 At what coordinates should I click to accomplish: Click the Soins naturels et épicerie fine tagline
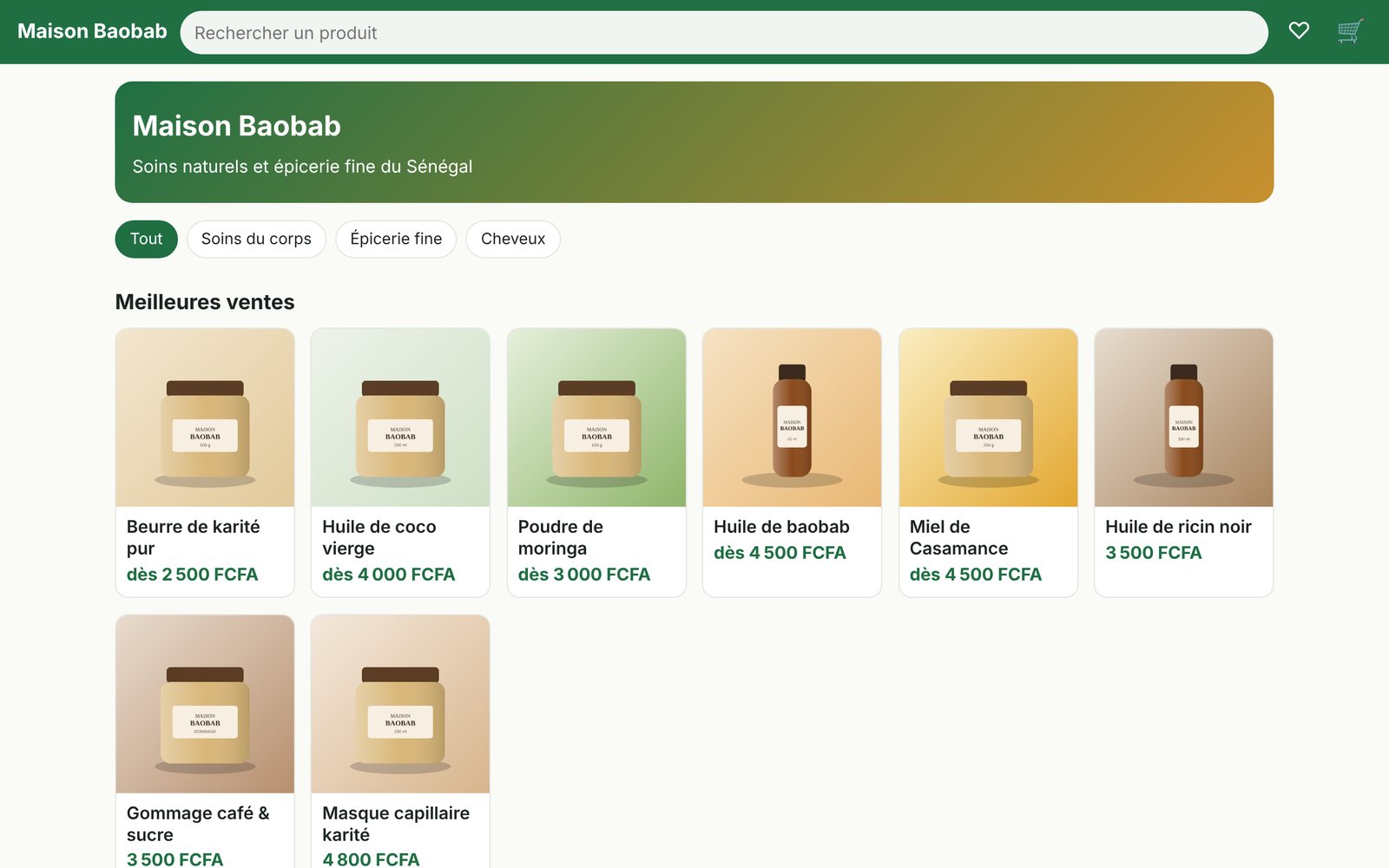[x=302, y=167]
